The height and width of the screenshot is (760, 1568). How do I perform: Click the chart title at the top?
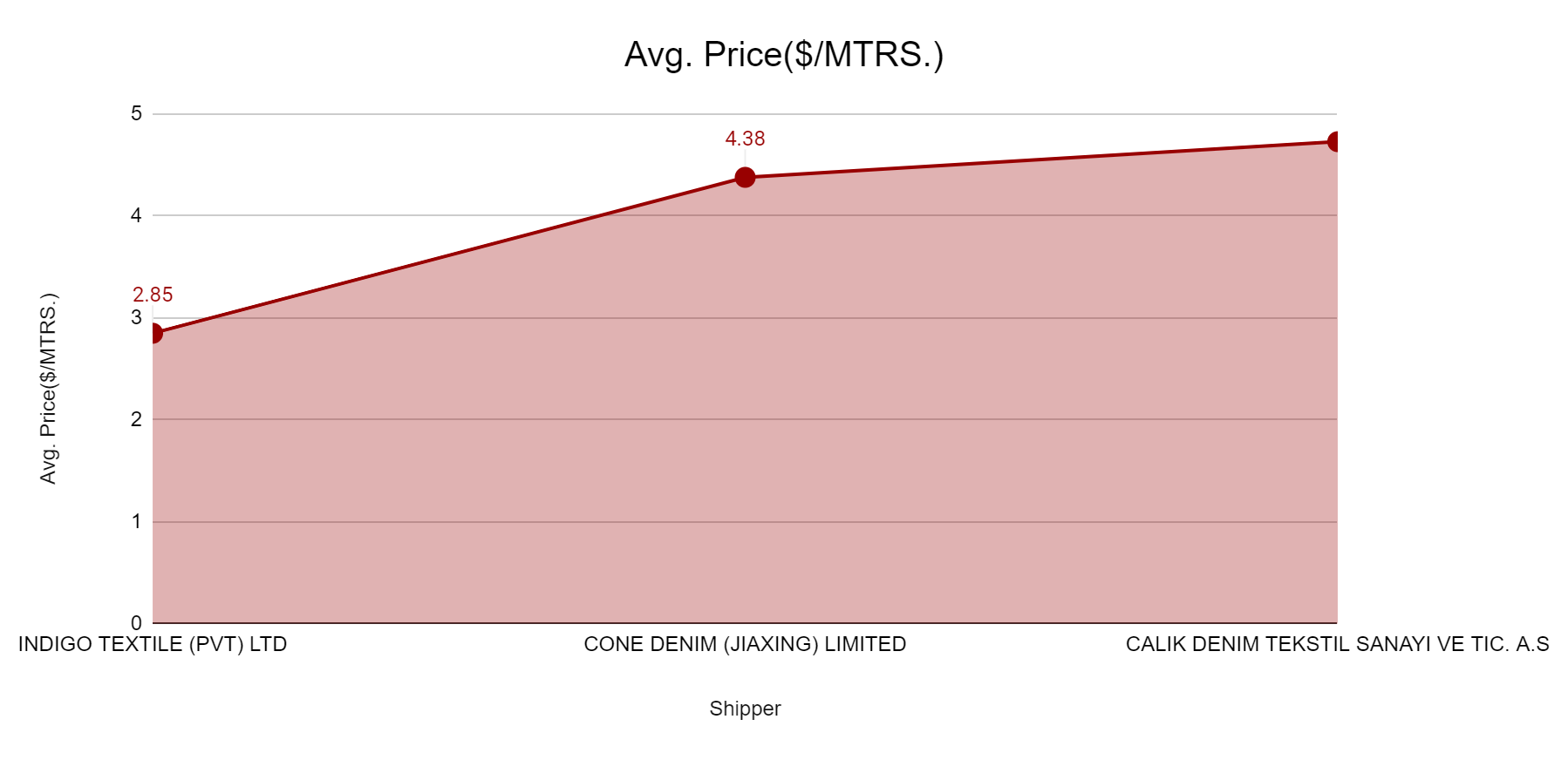point(783,55)
